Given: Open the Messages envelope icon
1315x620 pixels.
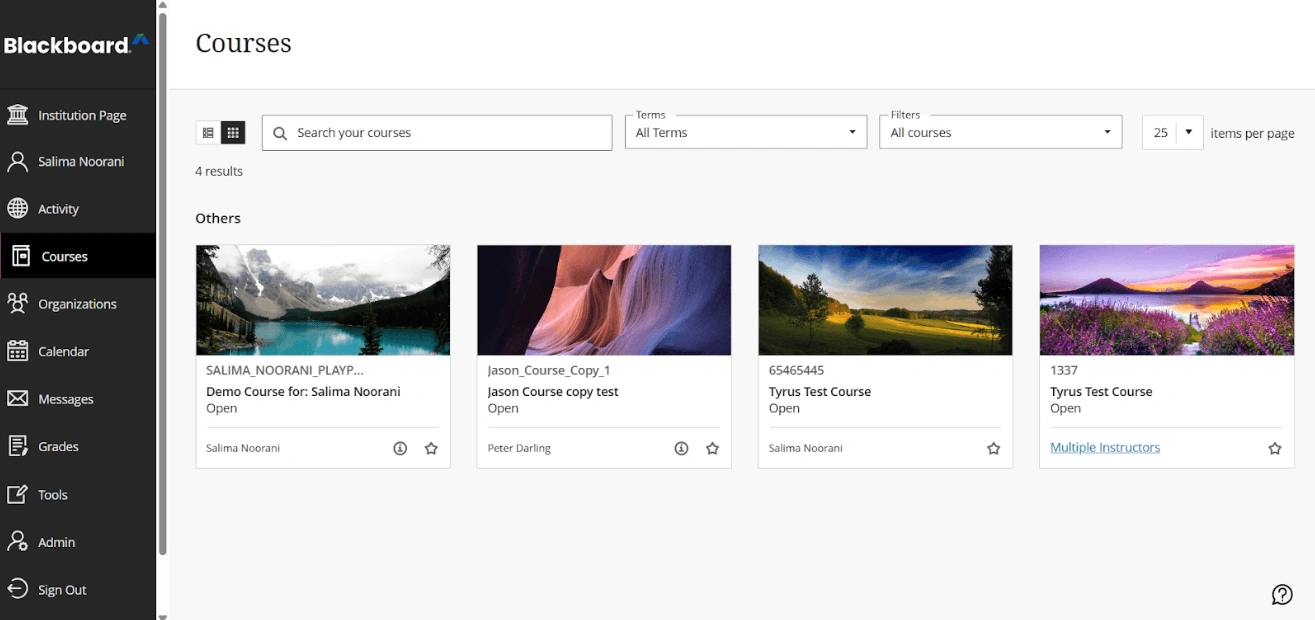Looking at the screenshot, I should coord(17,399).
